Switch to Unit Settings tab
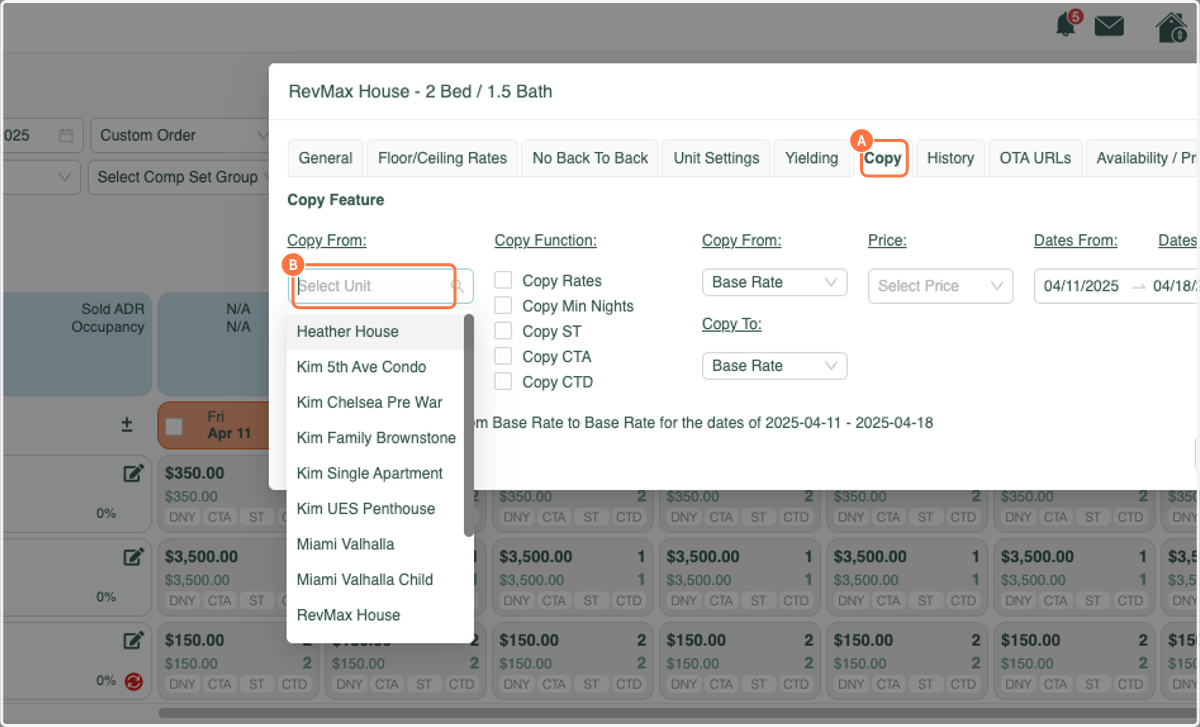 (x=716, y=158)
